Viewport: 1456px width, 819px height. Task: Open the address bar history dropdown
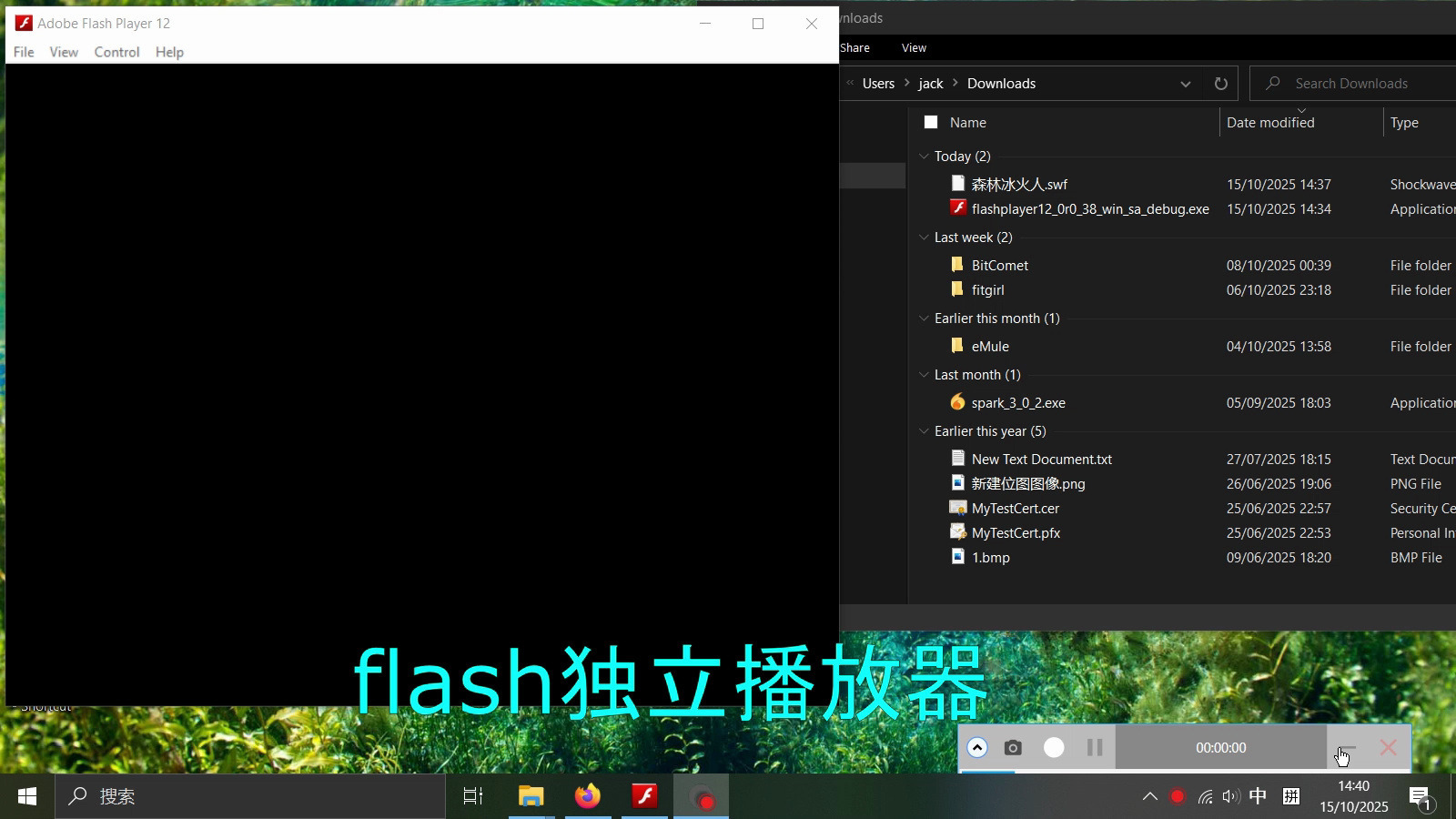[1186, 84]
